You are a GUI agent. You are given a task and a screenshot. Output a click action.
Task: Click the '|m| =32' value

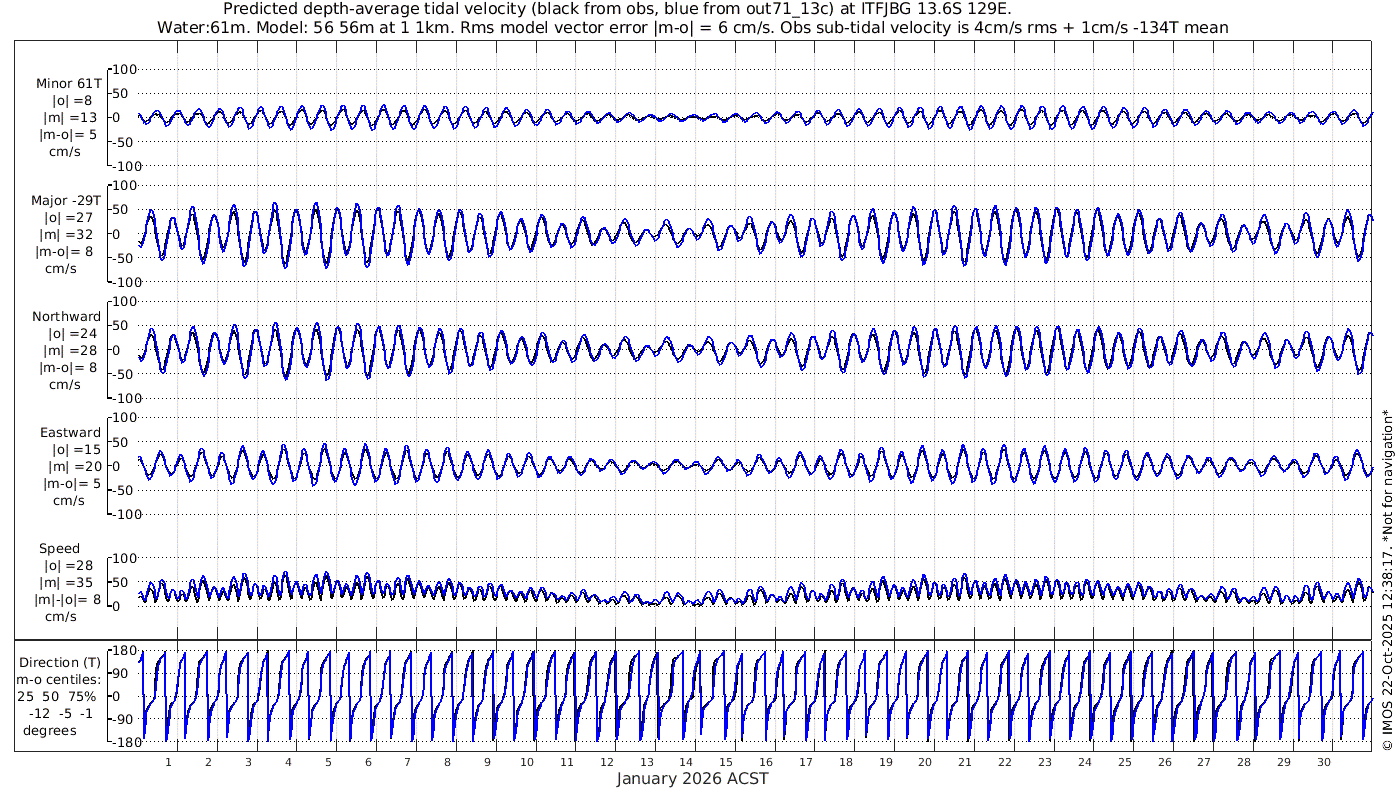(x=68, y=234)
